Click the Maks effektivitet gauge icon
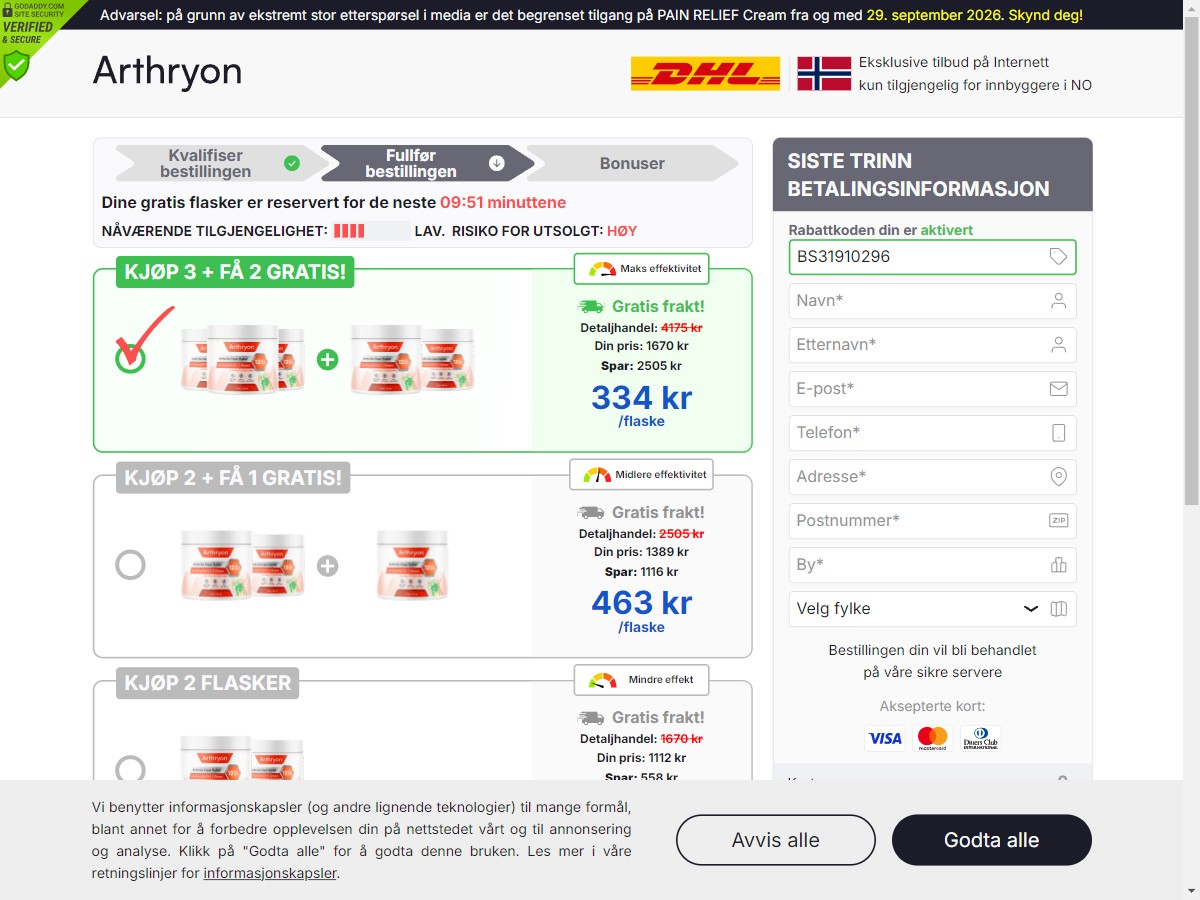The image size is (1200, 900). coord(603,269)
